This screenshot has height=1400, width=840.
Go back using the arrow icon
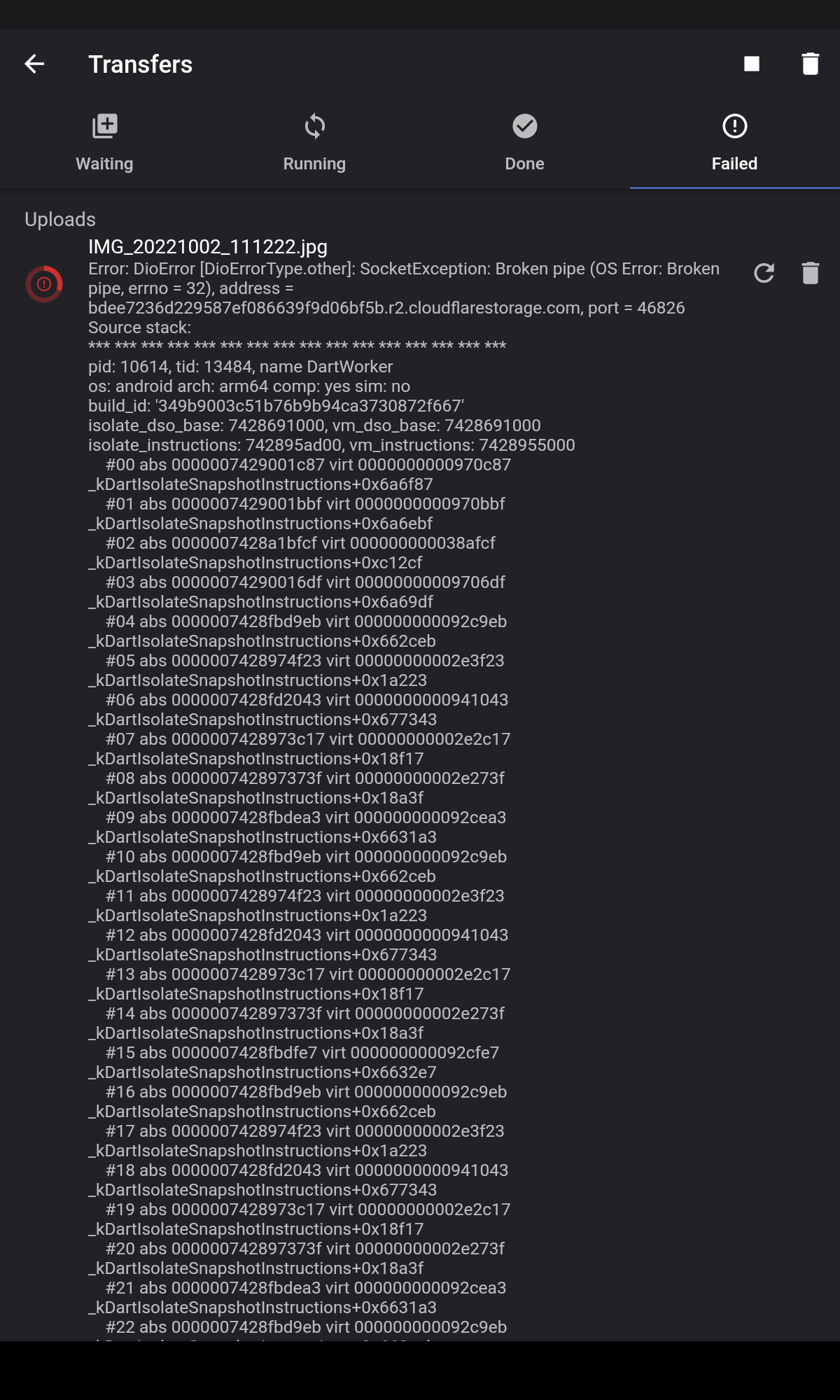click(34, 64)
